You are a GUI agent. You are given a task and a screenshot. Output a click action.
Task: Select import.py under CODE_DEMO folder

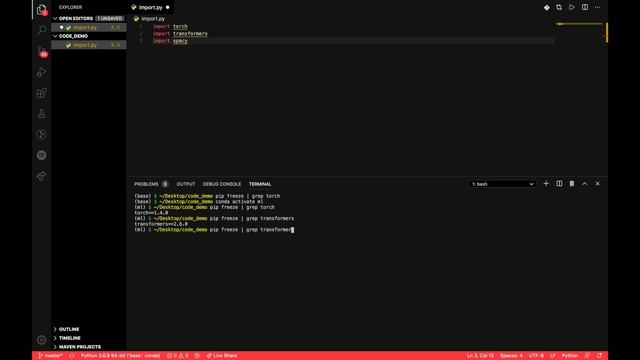pos(89,45)
